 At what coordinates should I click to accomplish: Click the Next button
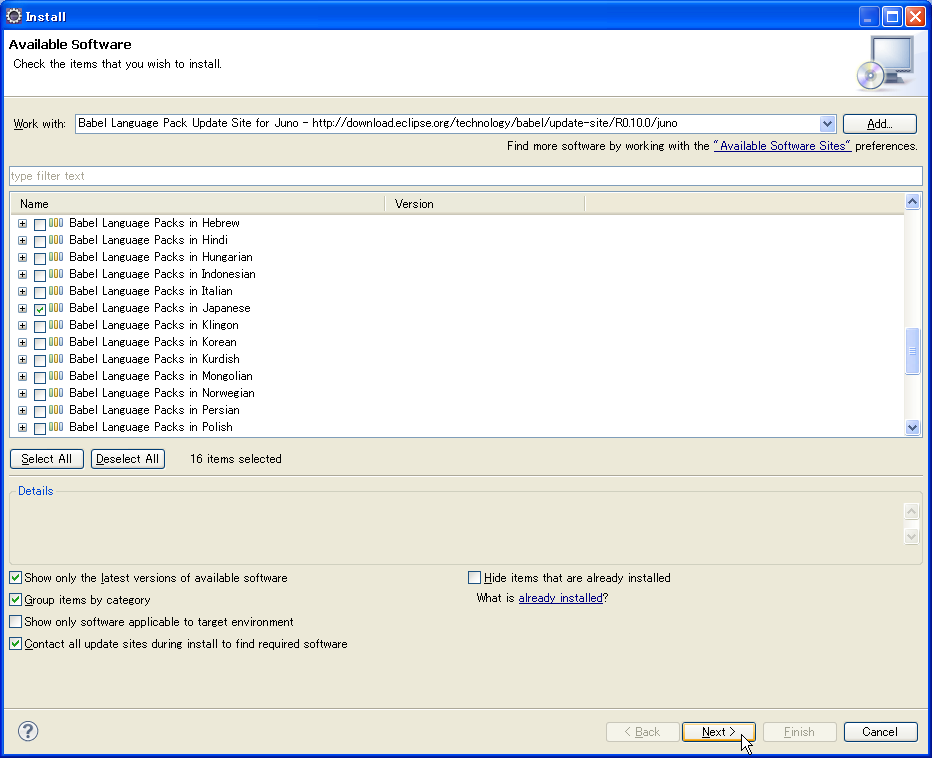click(x=719, y=732)
